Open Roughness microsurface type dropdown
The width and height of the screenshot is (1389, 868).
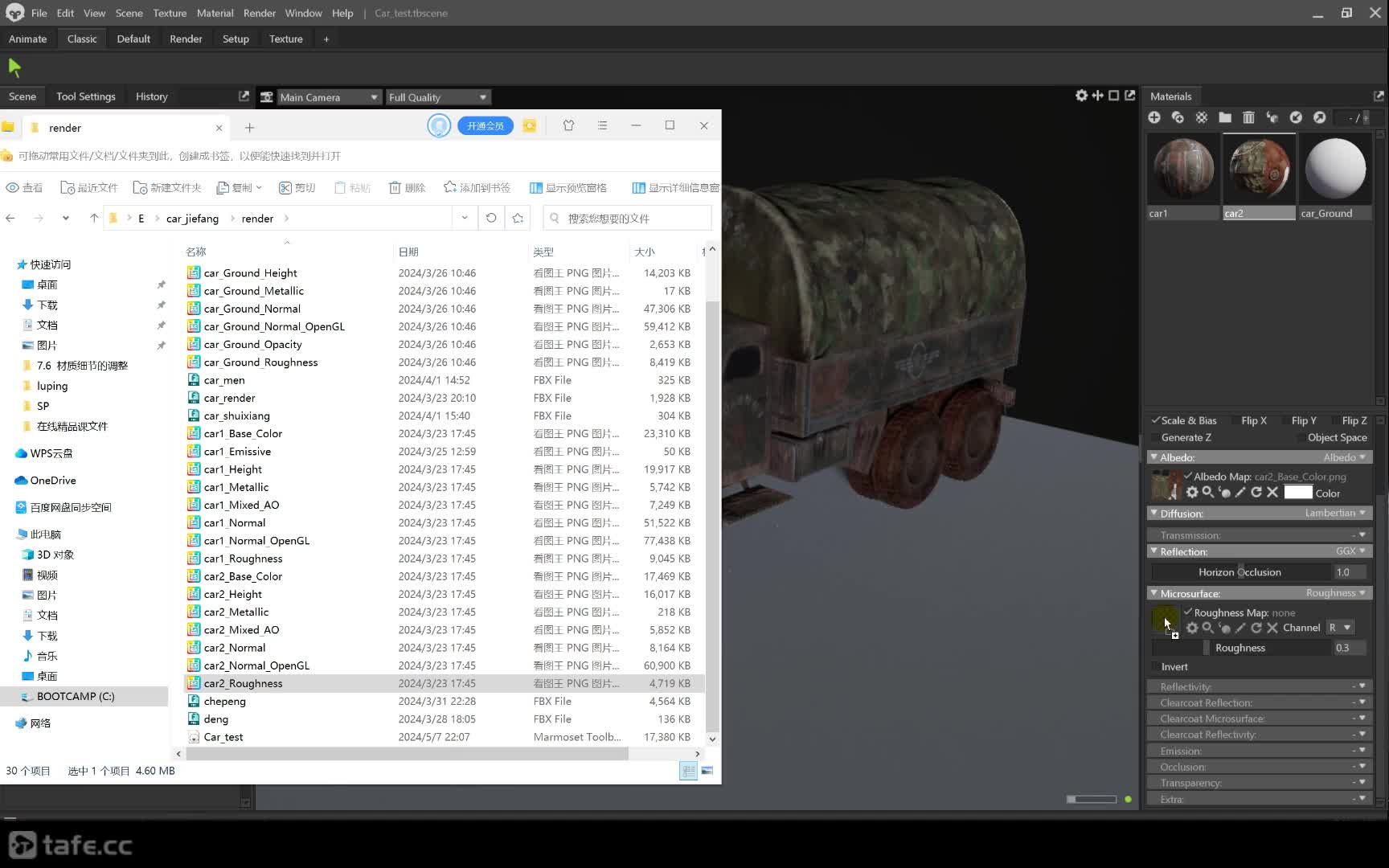[x=1336, y=593]
